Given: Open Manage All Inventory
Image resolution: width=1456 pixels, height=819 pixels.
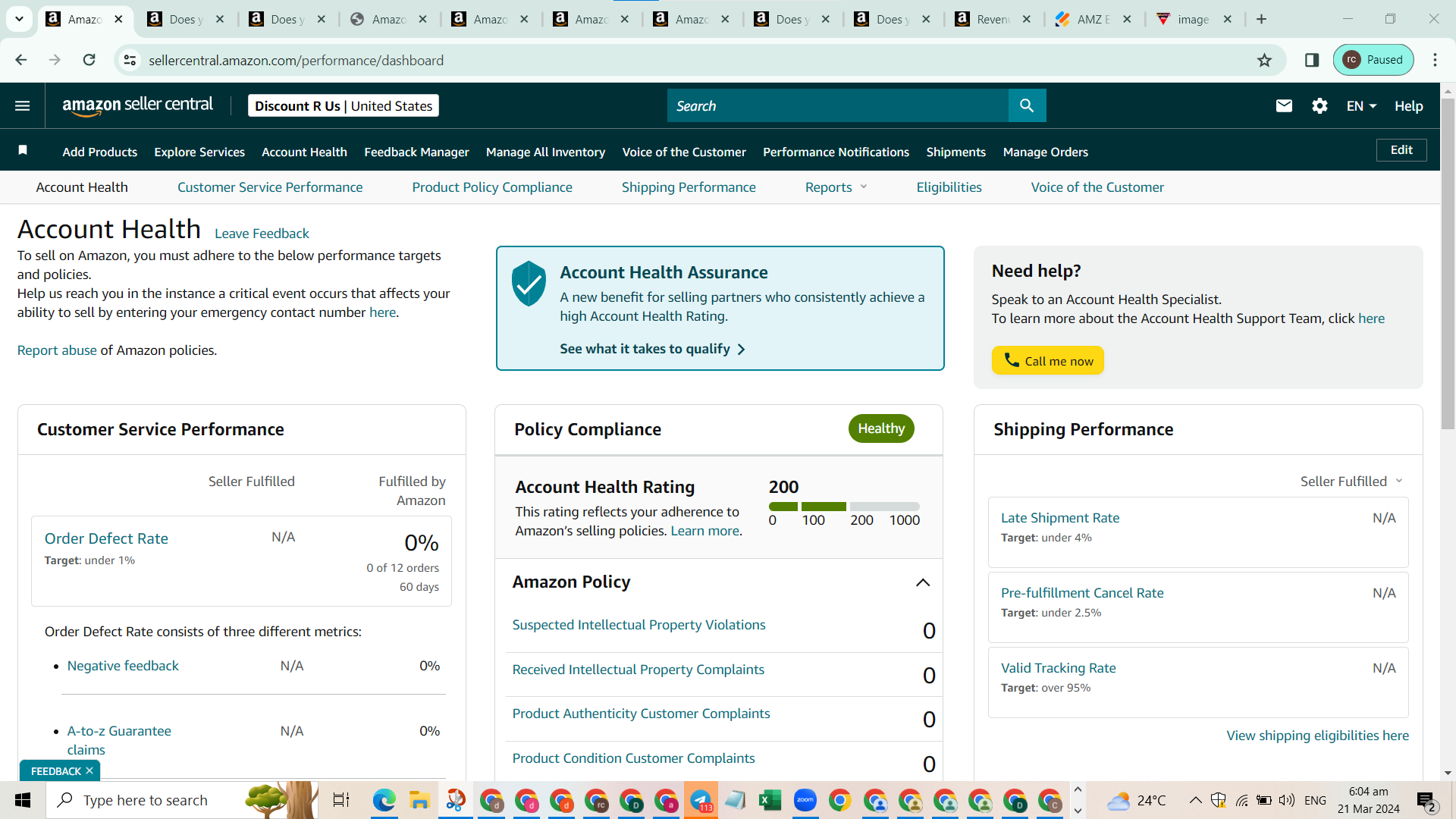Looking at the screenshot, I should coord(546,152).
